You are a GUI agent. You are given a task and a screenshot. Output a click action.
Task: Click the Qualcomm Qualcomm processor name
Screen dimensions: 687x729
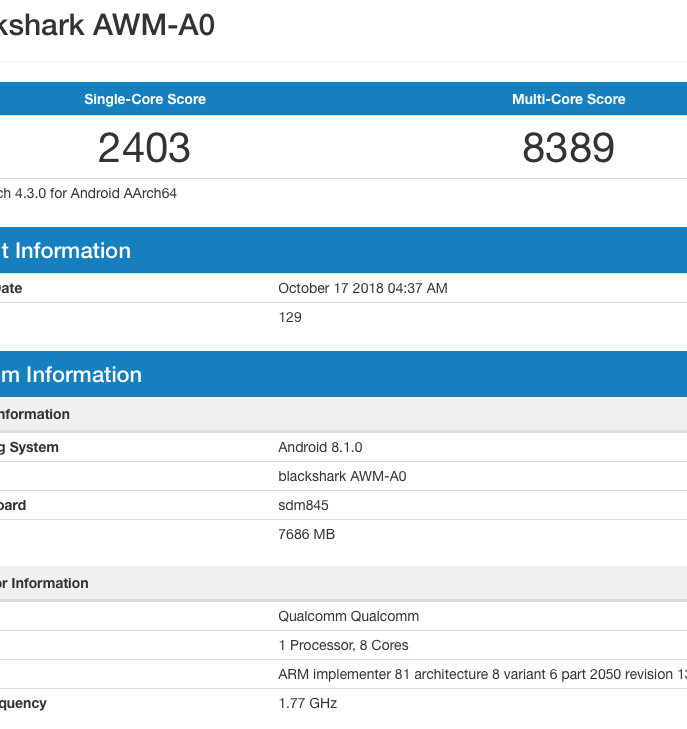click(348, 616)
